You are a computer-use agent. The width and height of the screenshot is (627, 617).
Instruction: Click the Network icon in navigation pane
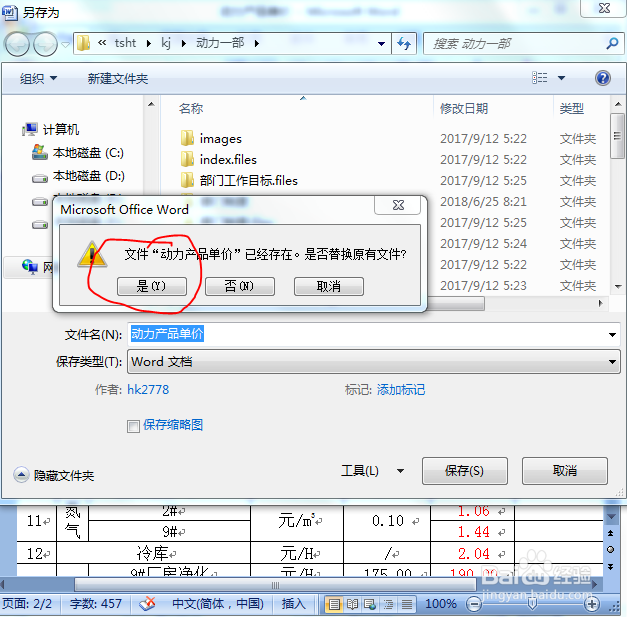pos(30,266)
